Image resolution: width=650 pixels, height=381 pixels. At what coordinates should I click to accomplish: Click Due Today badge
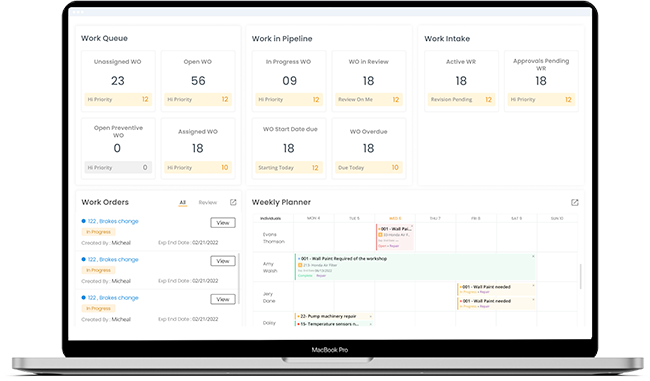369,167
